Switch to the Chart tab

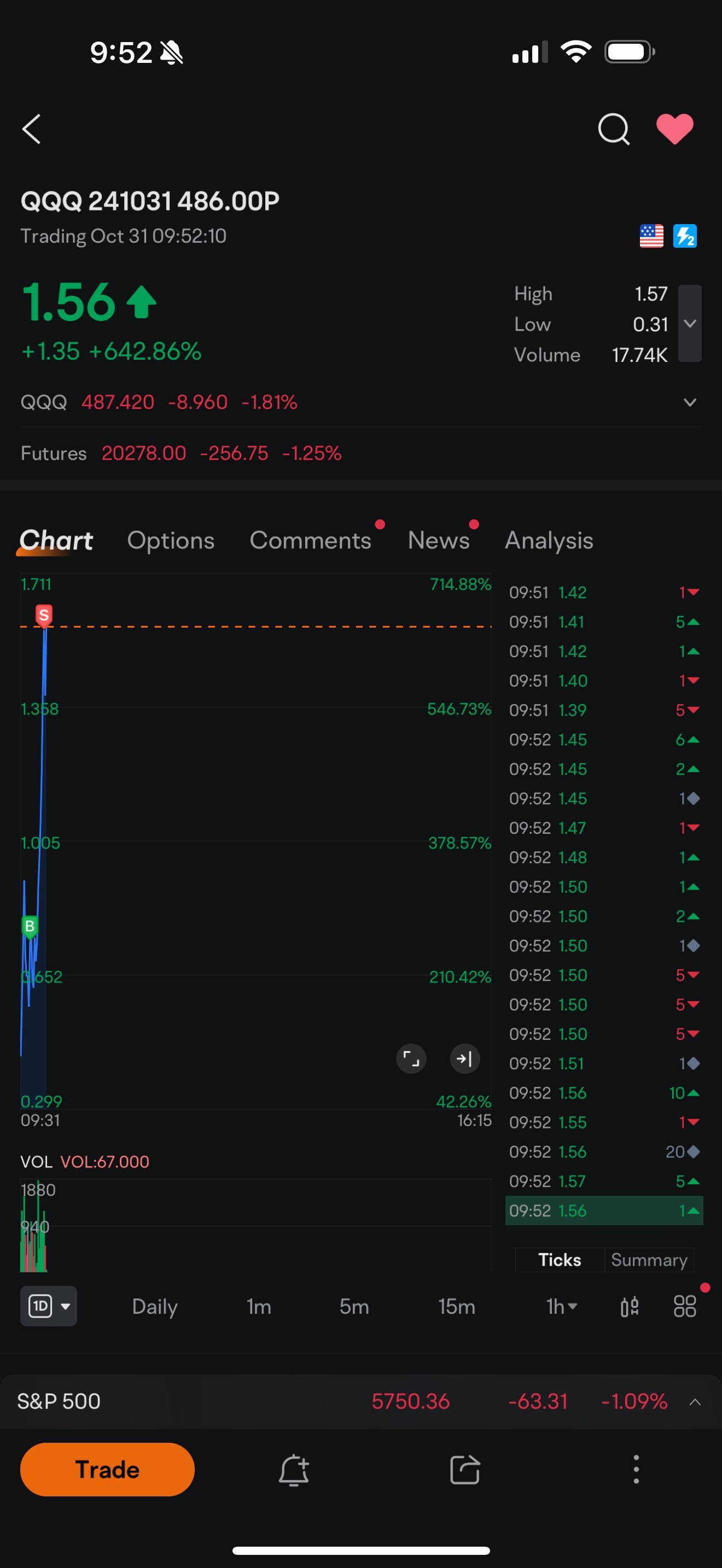(56, 541)
